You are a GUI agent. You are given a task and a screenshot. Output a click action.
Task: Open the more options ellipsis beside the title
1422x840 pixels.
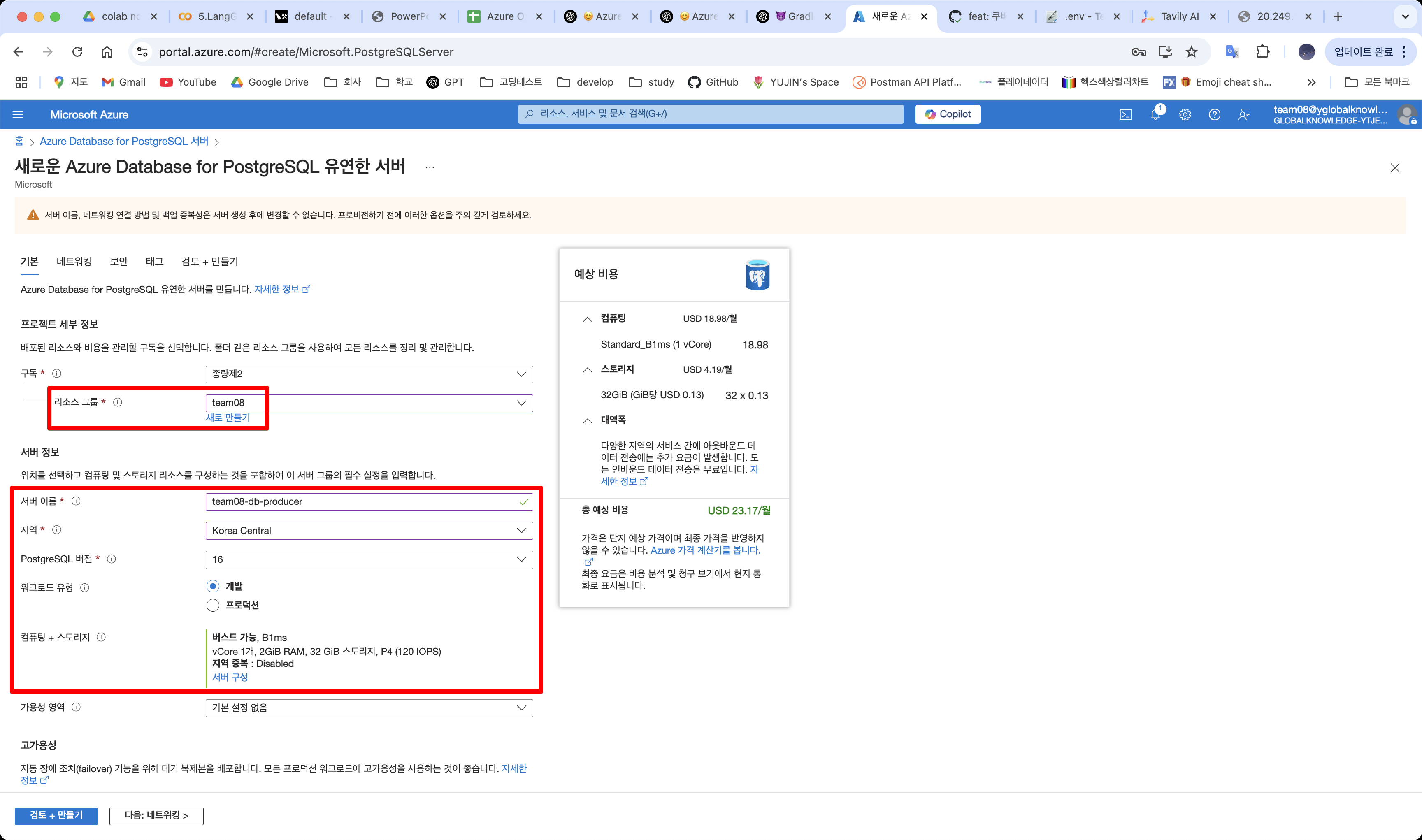click(x=430, y=167)
